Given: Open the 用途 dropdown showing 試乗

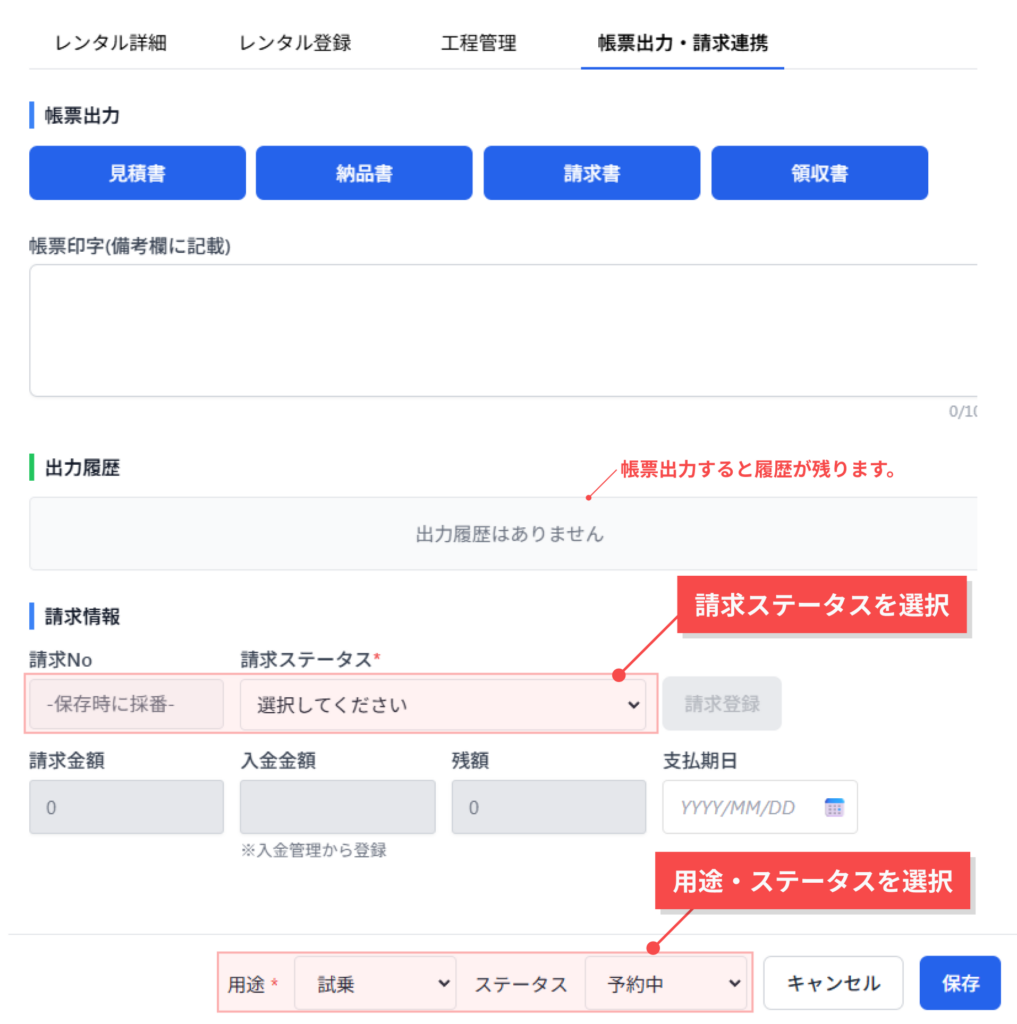Looking at the screenshot, I should [375, 984].
